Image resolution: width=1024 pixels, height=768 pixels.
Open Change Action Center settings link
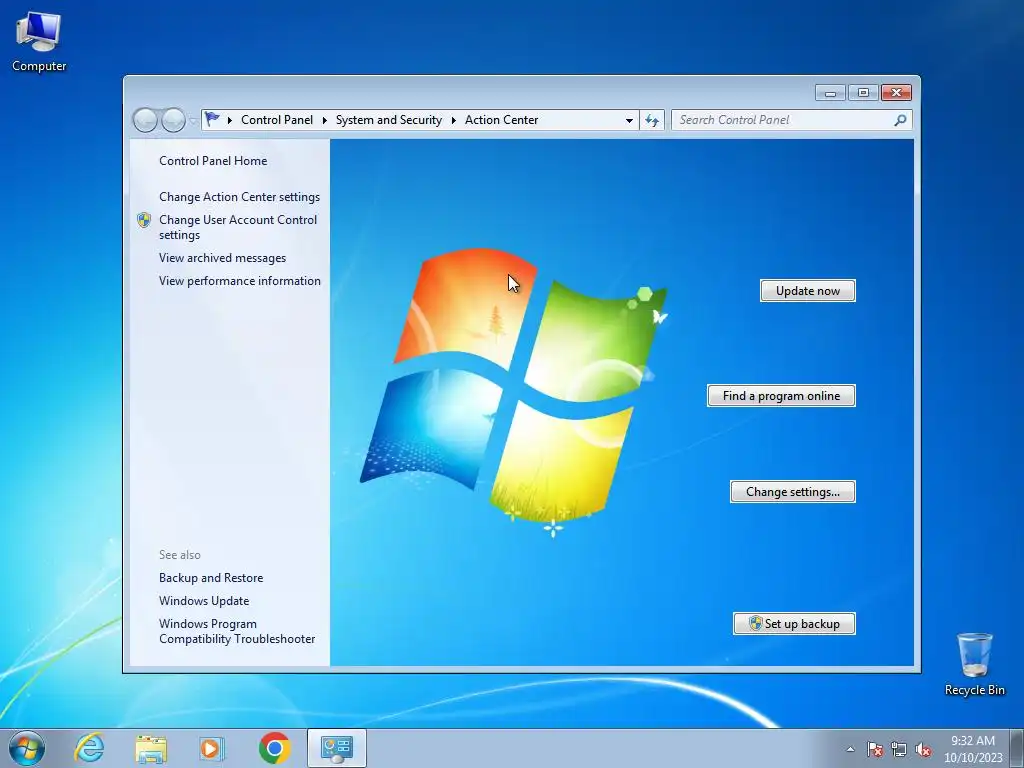(x=239, y=197)
